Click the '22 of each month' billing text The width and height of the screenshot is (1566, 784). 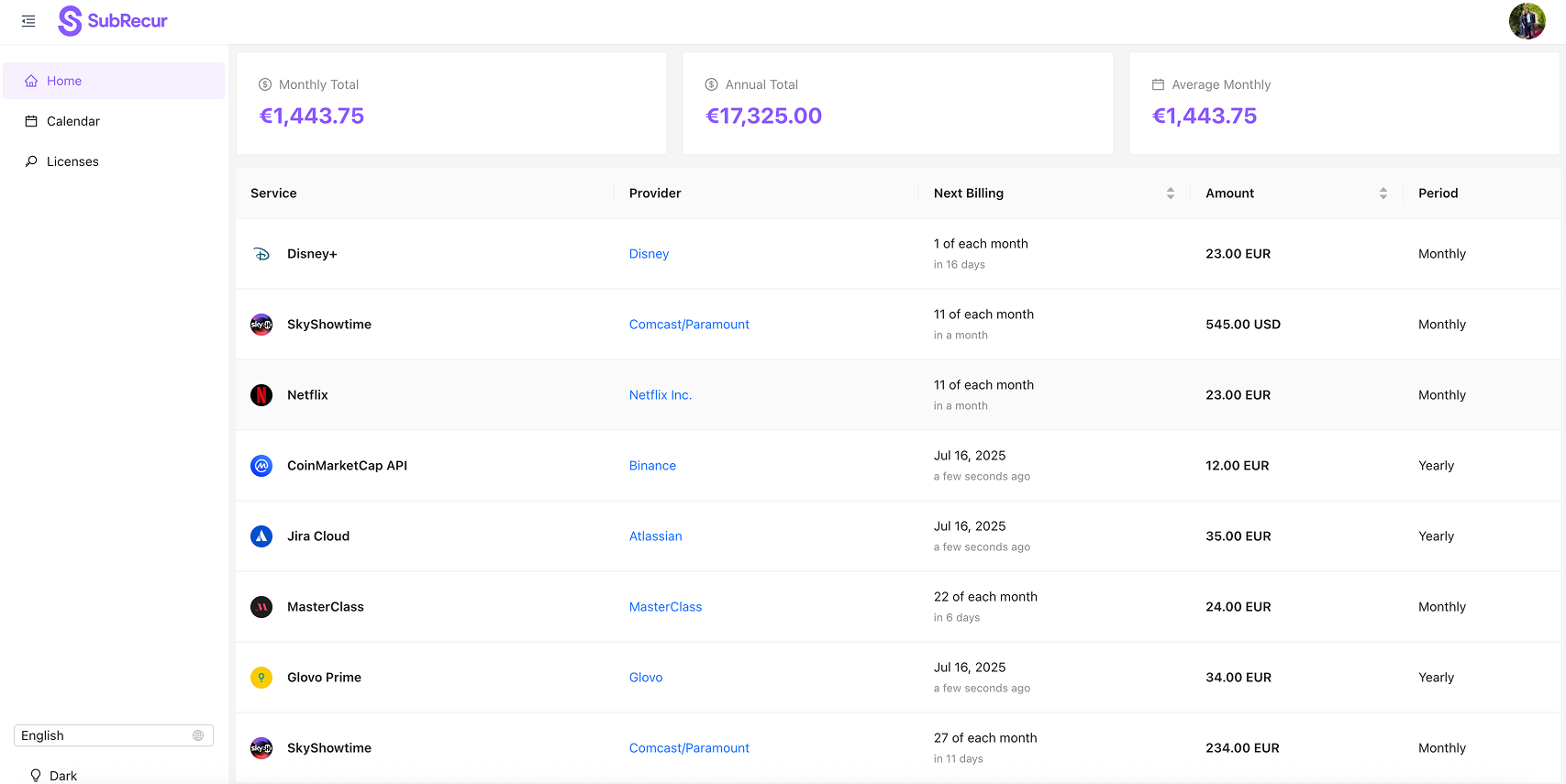click(x=985, y=597)
